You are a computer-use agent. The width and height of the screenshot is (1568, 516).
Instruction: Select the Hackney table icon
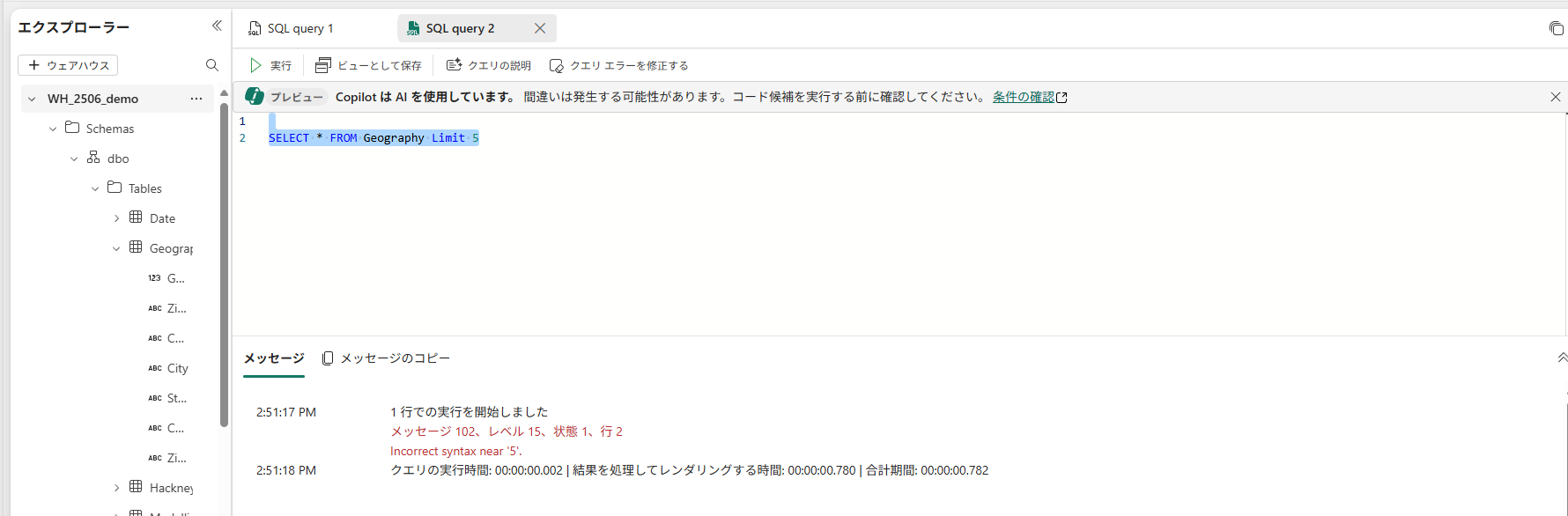tap(136, 487)
